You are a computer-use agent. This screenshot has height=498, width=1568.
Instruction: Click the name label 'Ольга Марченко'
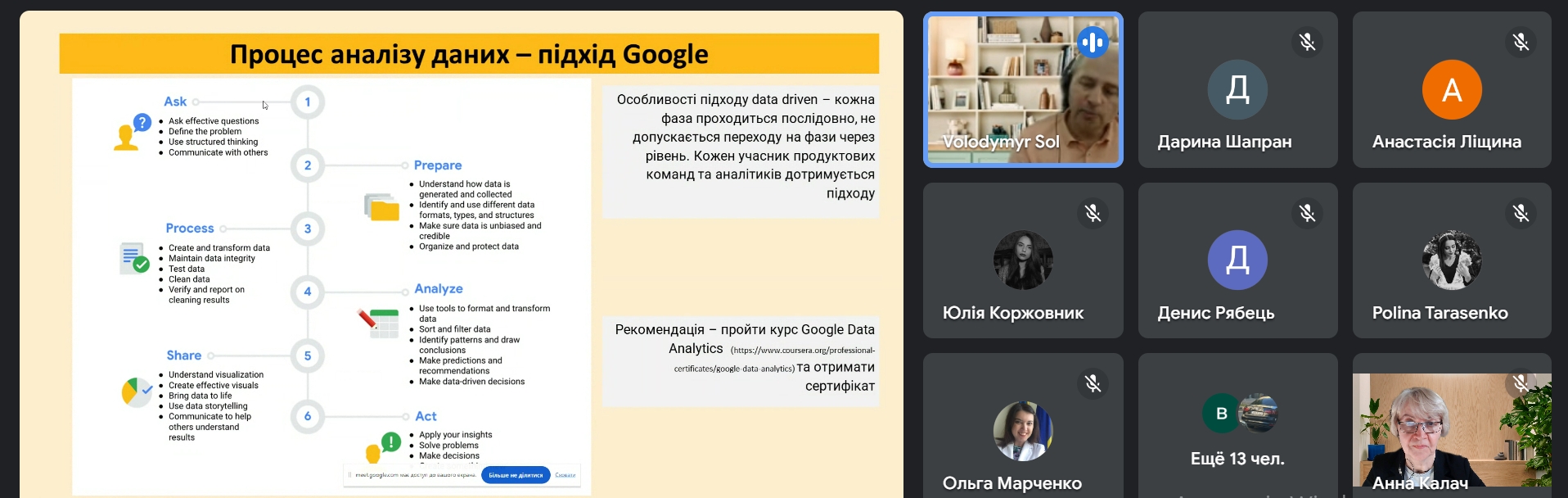[1012, 483]
